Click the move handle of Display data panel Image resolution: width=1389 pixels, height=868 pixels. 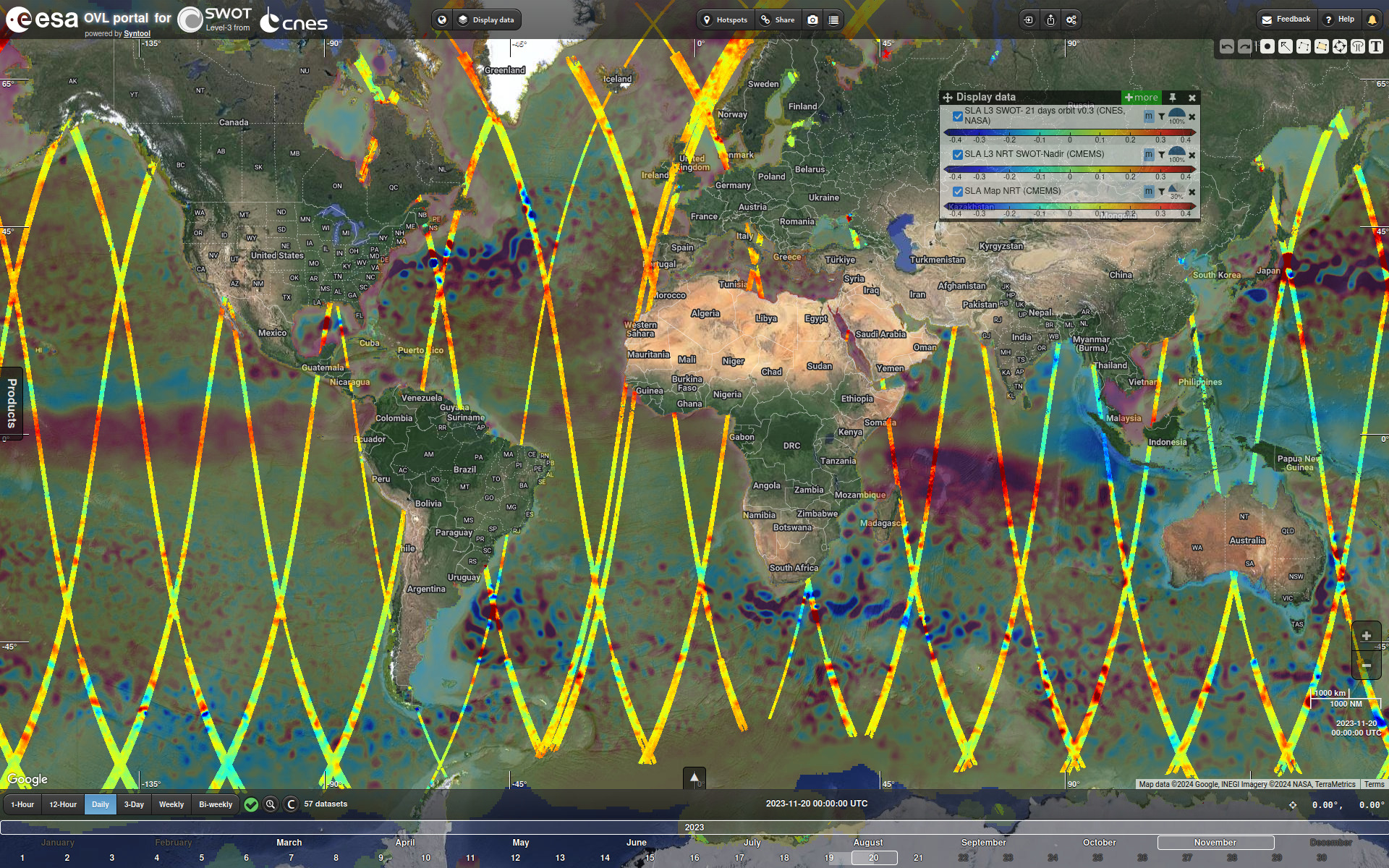pyautogui.click(x=948, y=97)
